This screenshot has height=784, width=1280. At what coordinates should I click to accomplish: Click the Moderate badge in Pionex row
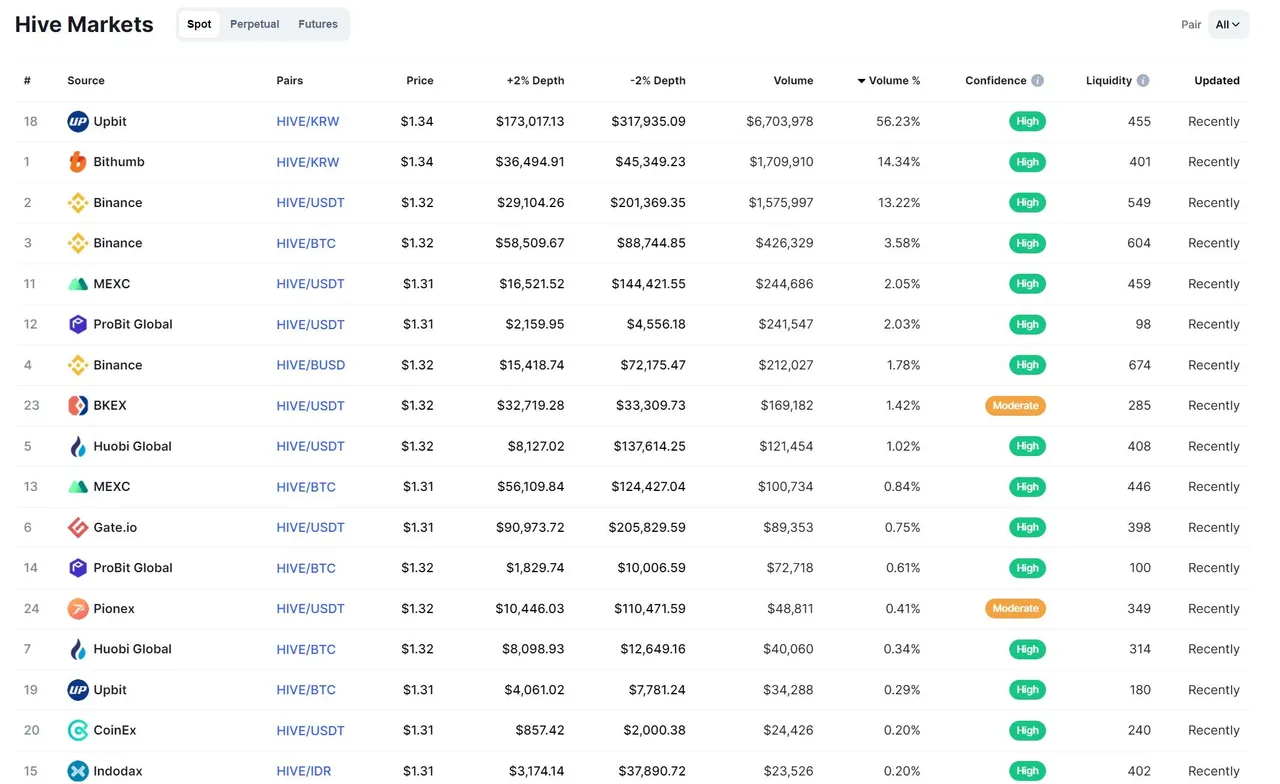pyautogui.click(x=1015, y=608)
